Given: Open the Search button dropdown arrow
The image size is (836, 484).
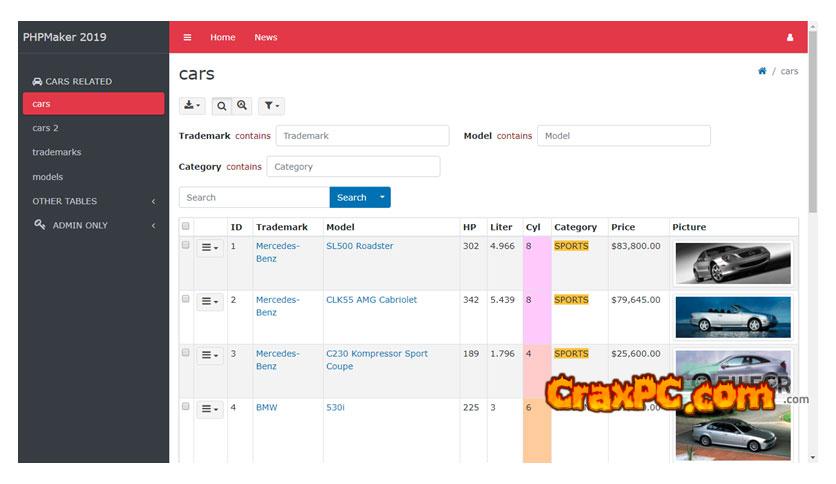Looking at the screenshot, I should click(382, 198).
